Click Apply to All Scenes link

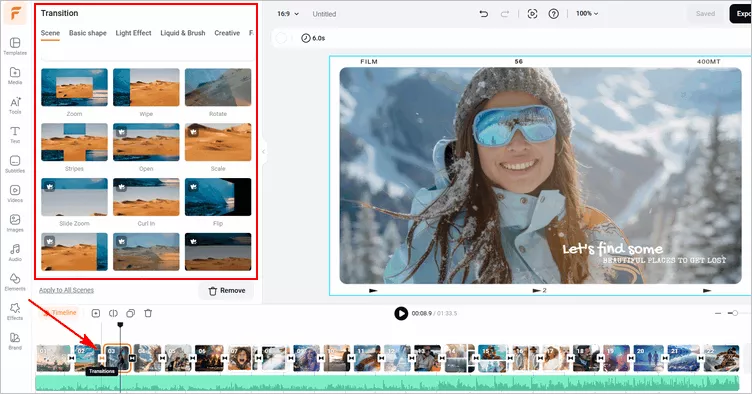click(x=66, y=290)
